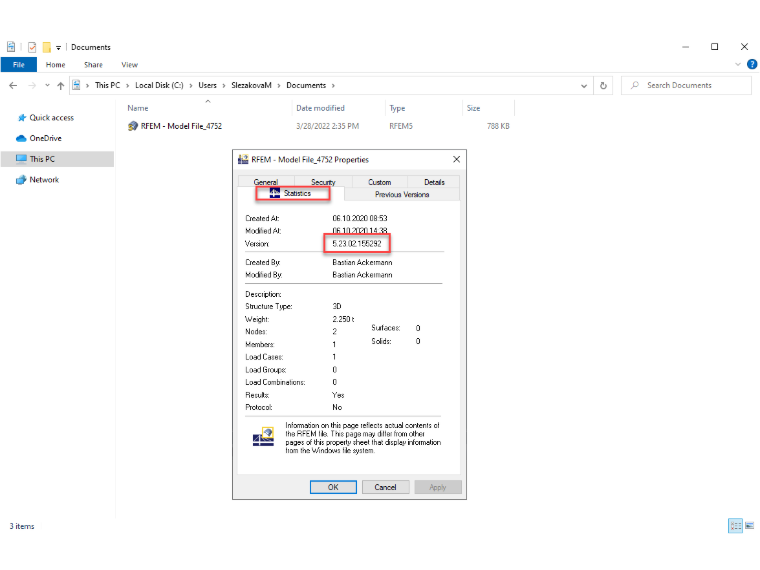Click the version value 5.23.02.155292

(x=357, y=243)
